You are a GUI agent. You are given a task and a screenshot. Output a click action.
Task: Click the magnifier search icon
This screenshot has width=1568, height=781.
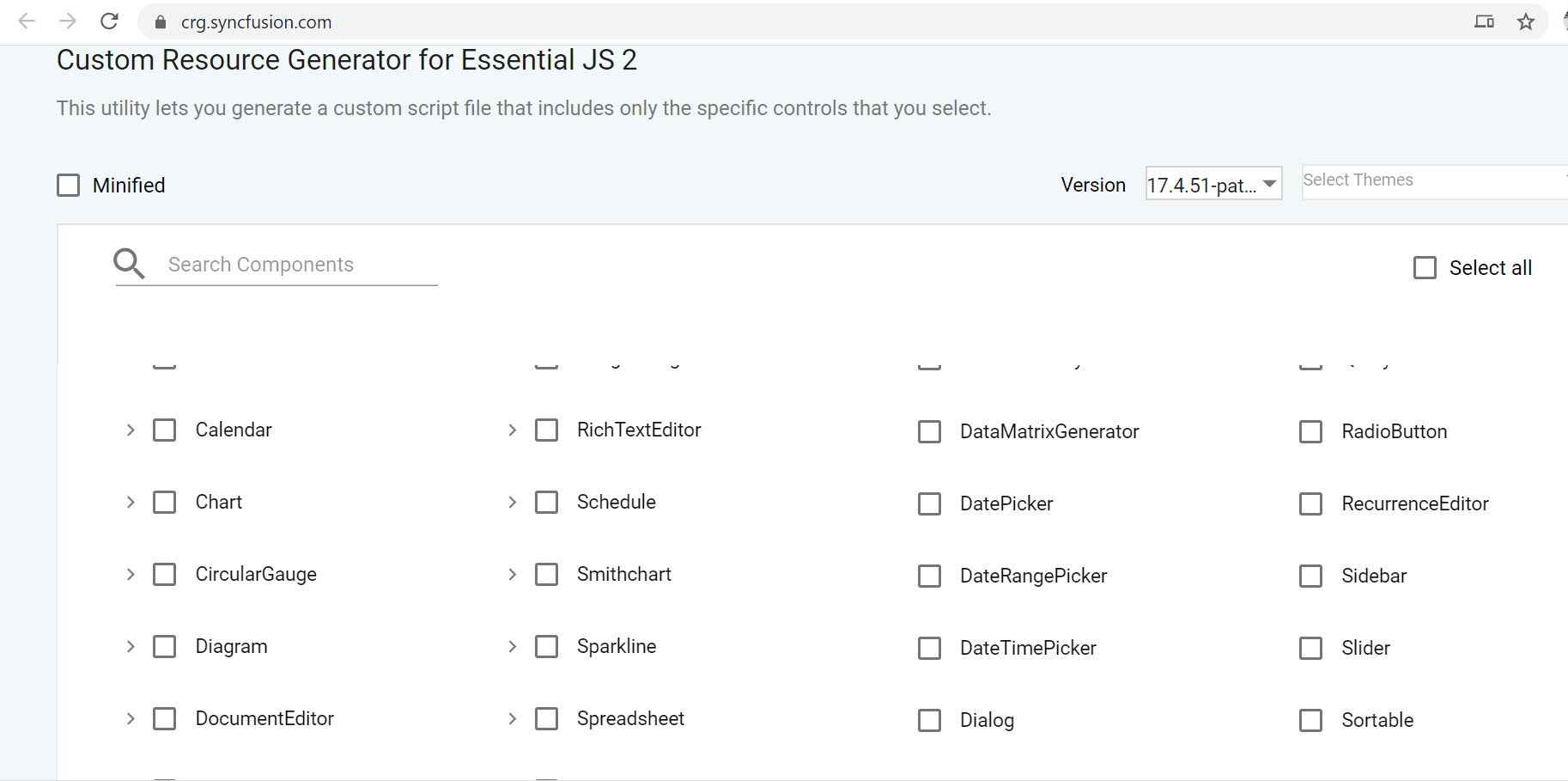pyautogui.click(x=129, y=264)
